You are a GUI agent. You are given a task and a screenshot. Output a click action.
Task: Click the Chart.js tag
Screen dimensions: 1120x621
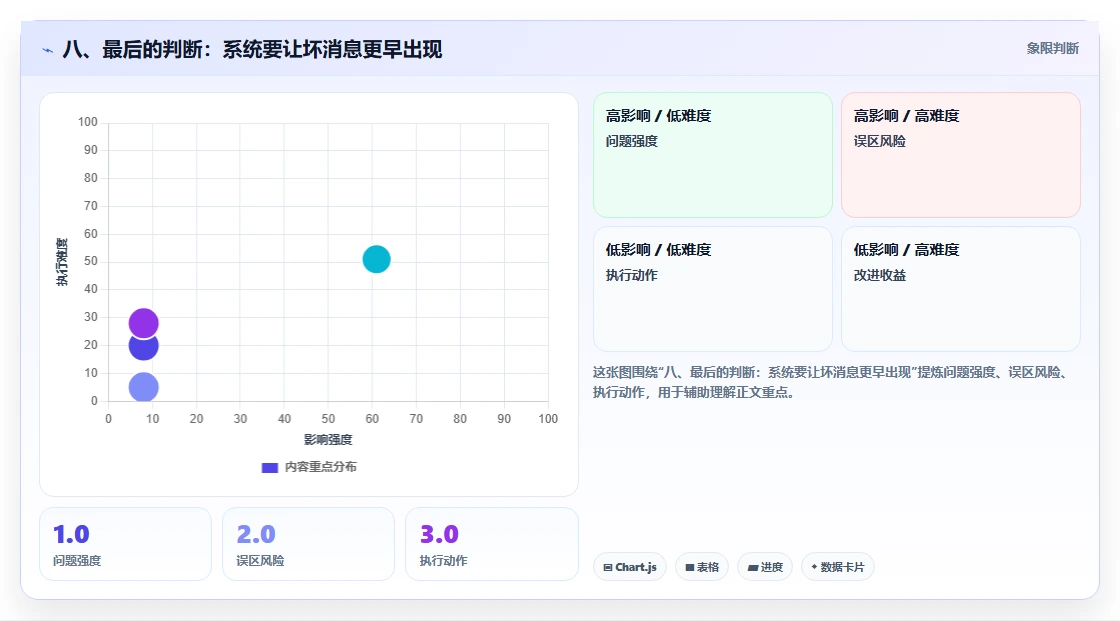click(630, 567)
